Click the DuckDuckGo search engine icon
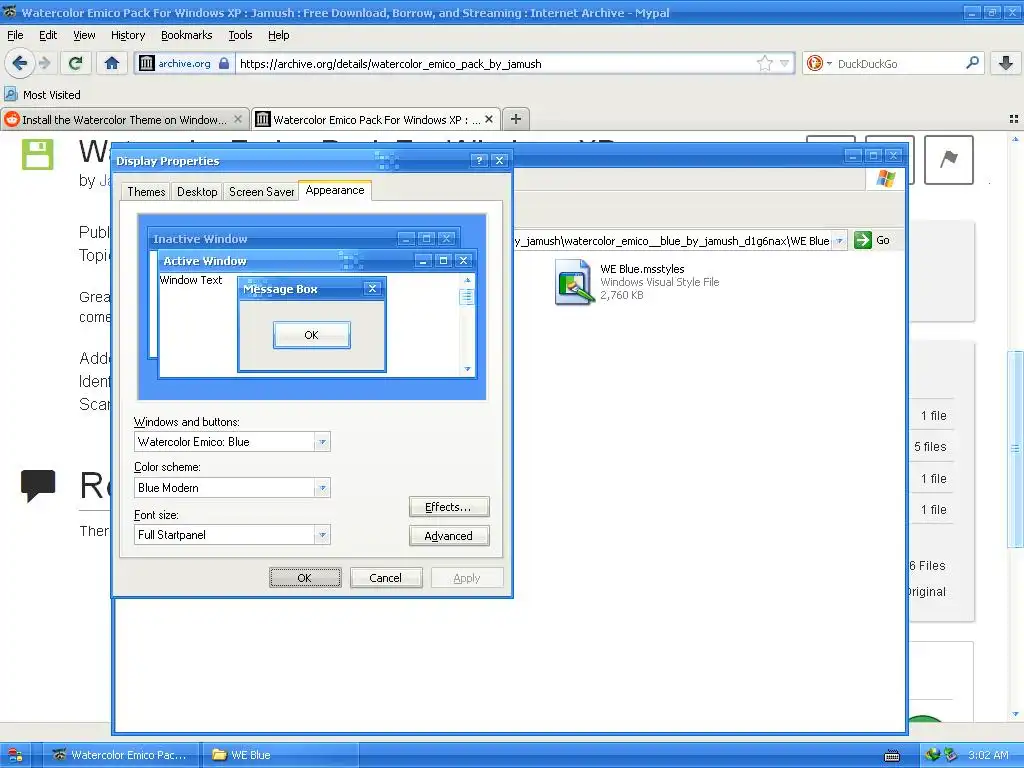This screenshot has width=1024, height=768. 814,63
